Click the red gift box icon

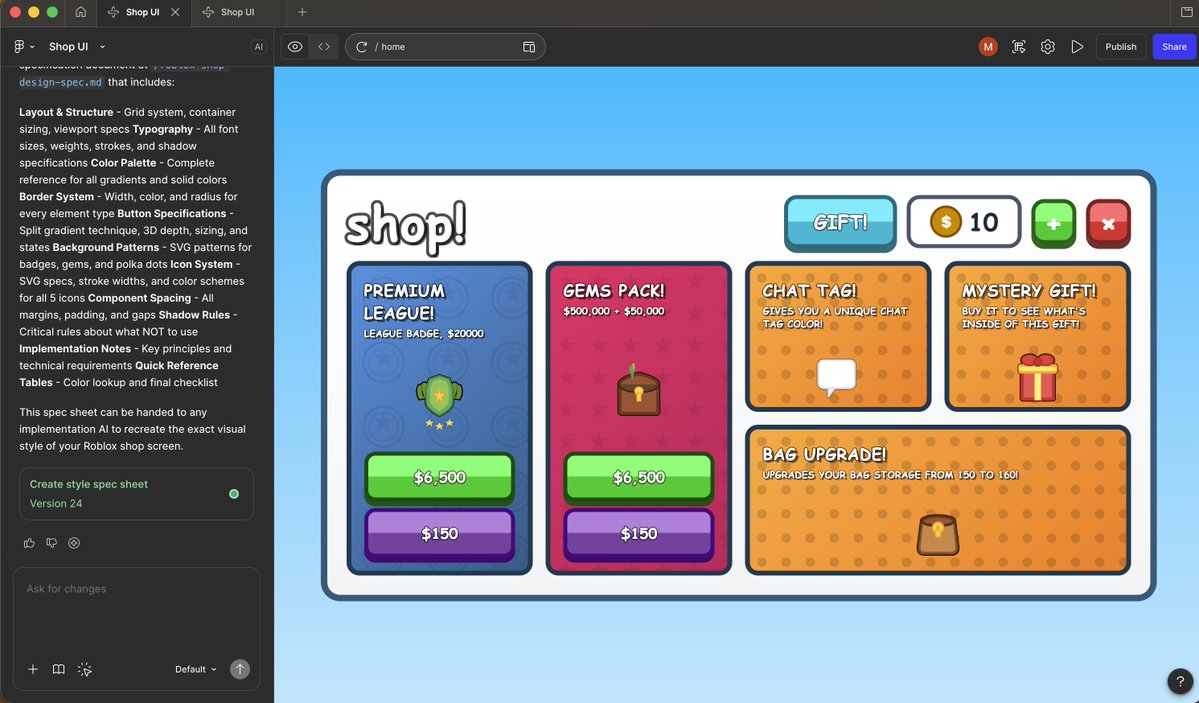[x=1038, y=377]
